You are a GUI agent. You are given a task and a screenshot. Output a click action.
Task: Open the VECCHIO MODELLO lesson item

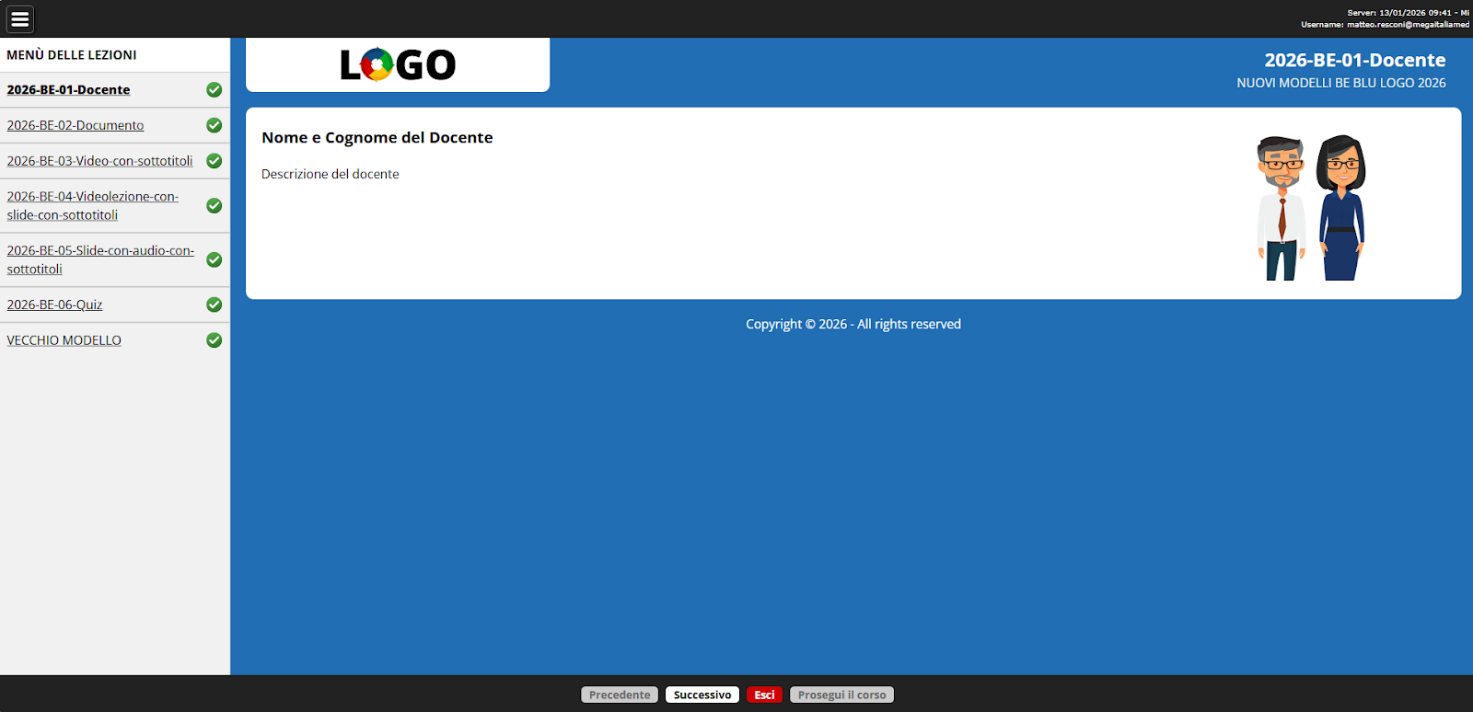(63, 340)
